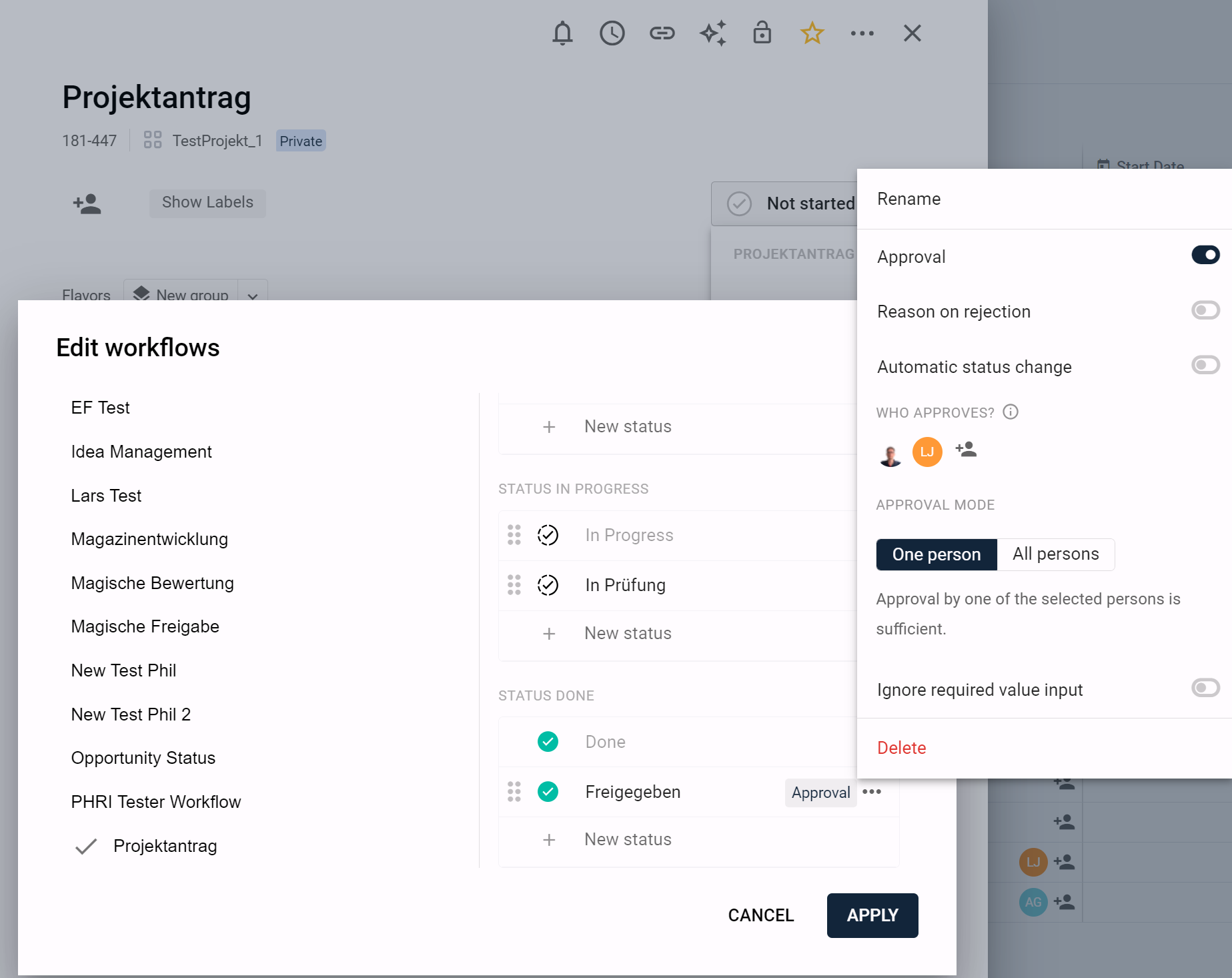Click the info icon beside Who Approves

pyautogui.click(x=1011, y=412)
